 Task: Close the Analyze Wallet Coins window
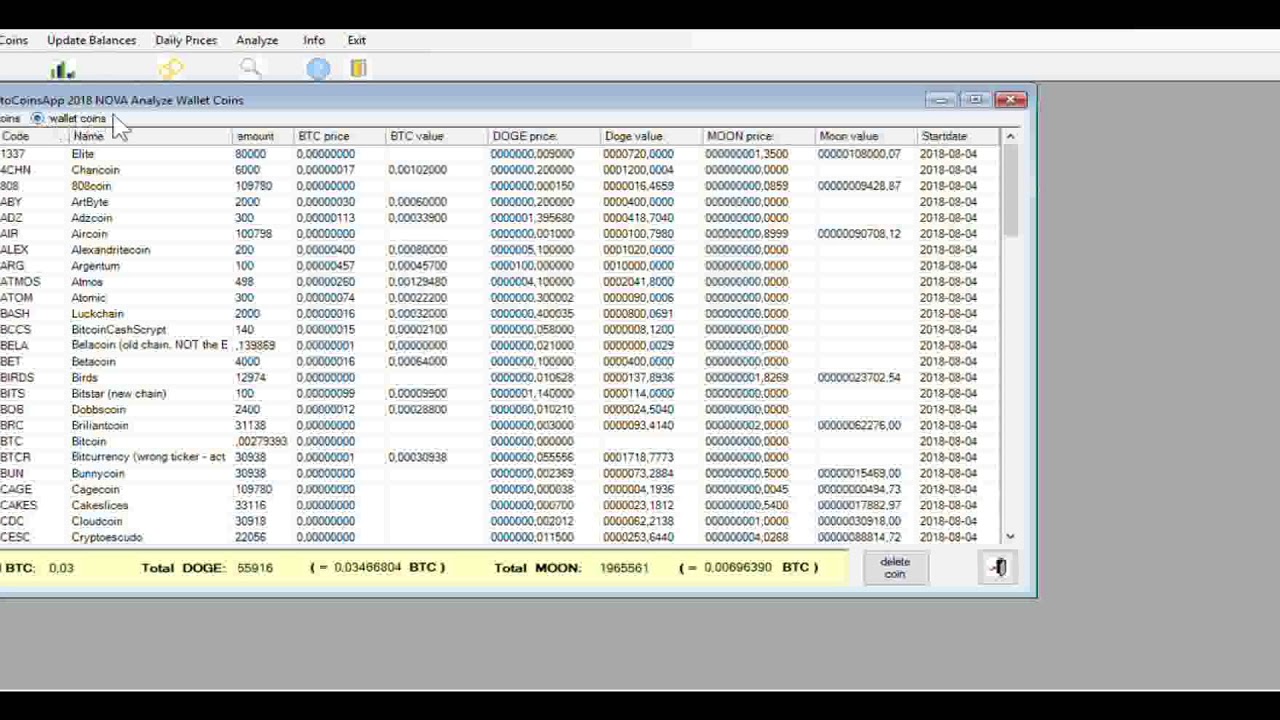point(1011,100)
